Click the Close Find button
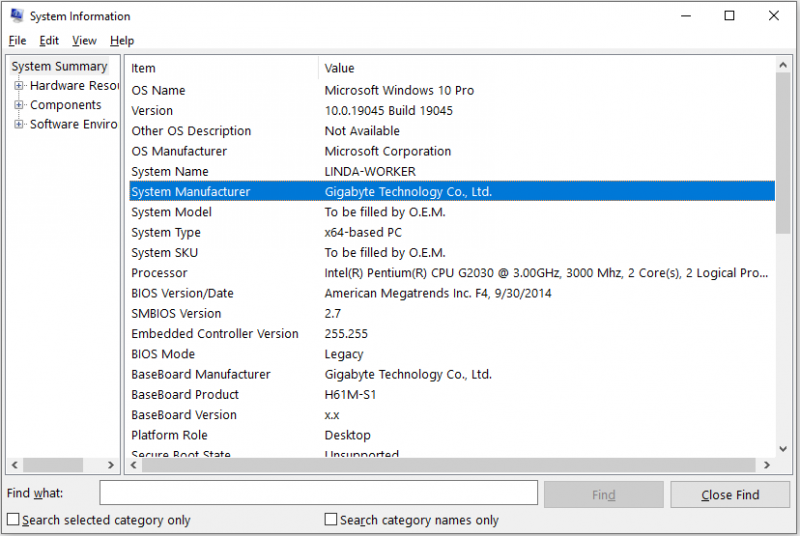Screen dimensions: 800x536 tap(730, 495)
